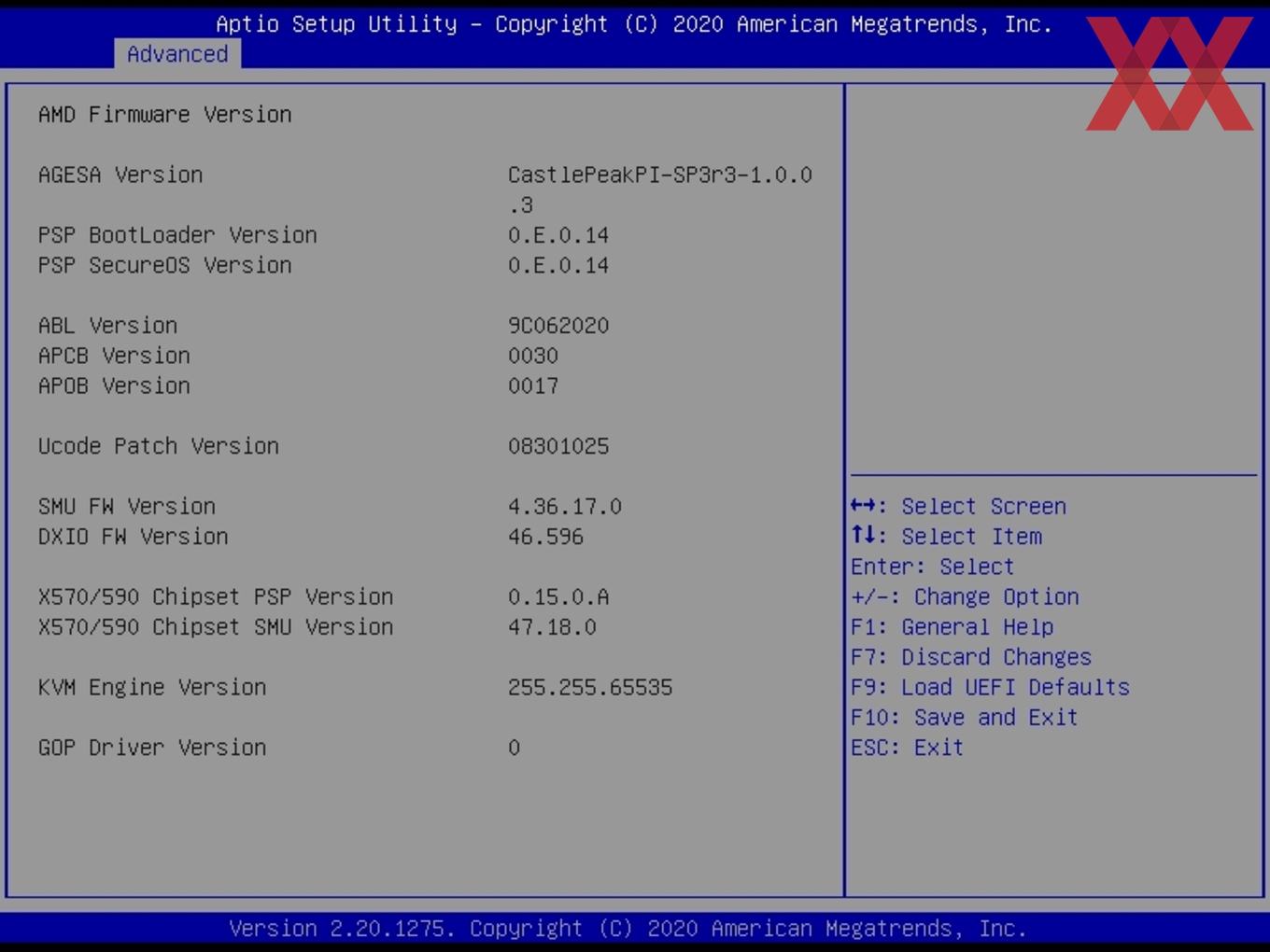Select Ucode Patch Version label
The image size is (1270, 952).
[159, 446]
